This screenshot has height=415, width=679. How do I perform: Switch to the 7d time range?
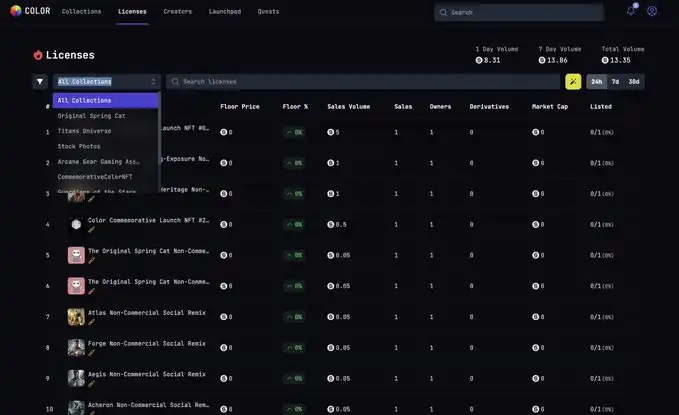[x=615, y=82]
